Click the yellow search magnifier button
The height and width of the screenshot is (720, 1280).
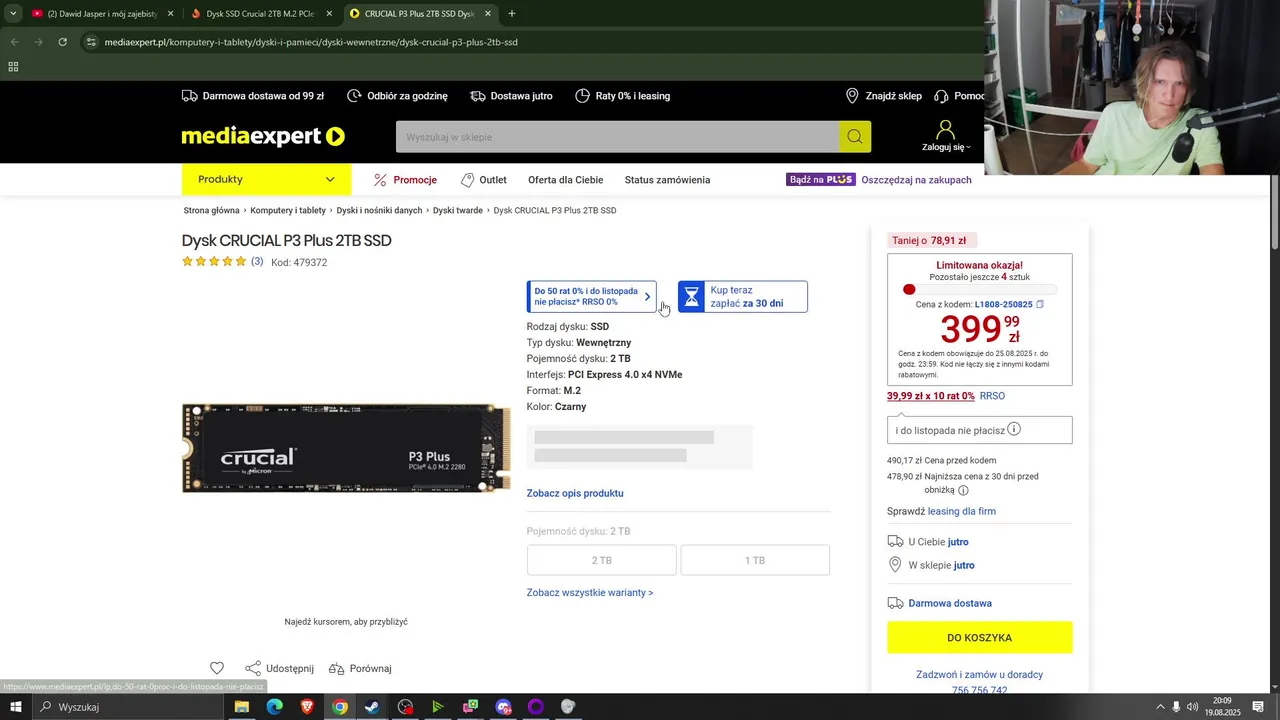click(x=855, y=137)
